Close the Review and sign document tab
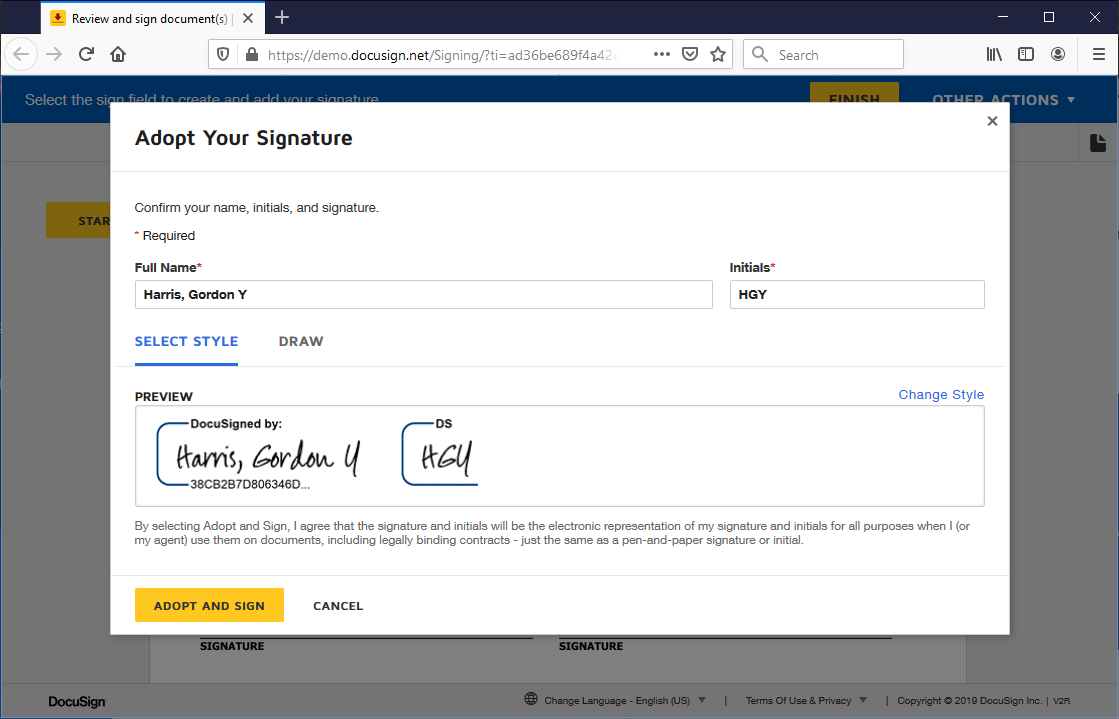The width and height of the screenshot is (1119, 719). click(x=248, y=19)
